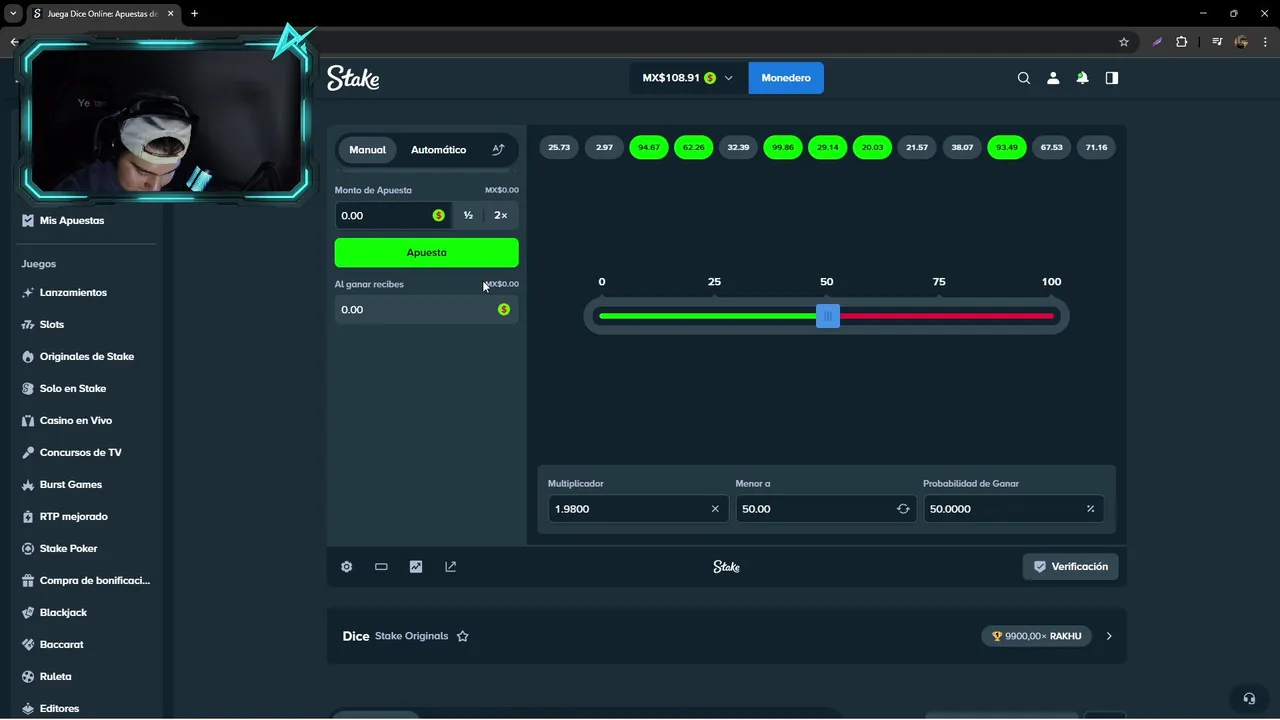This screenshot has width=1280, height=720.
Task: Toggle roll over/under swap icon
Action: pyautogui.click(x=903, y=509)
